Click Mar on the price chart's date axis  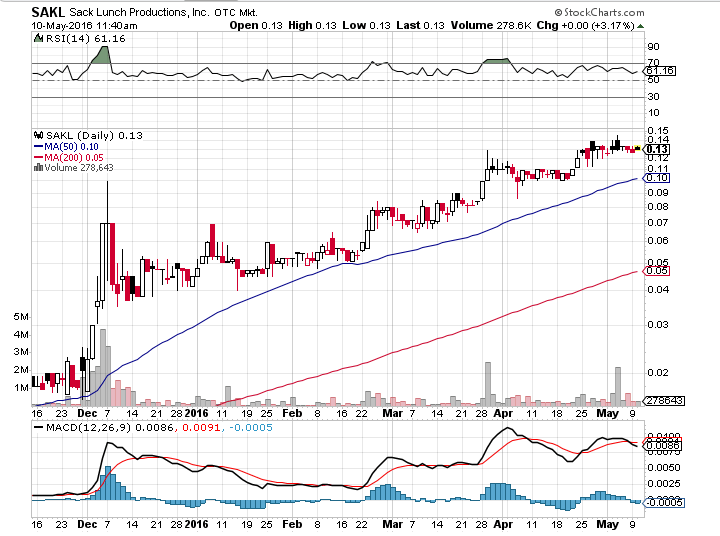pos(393,413)
